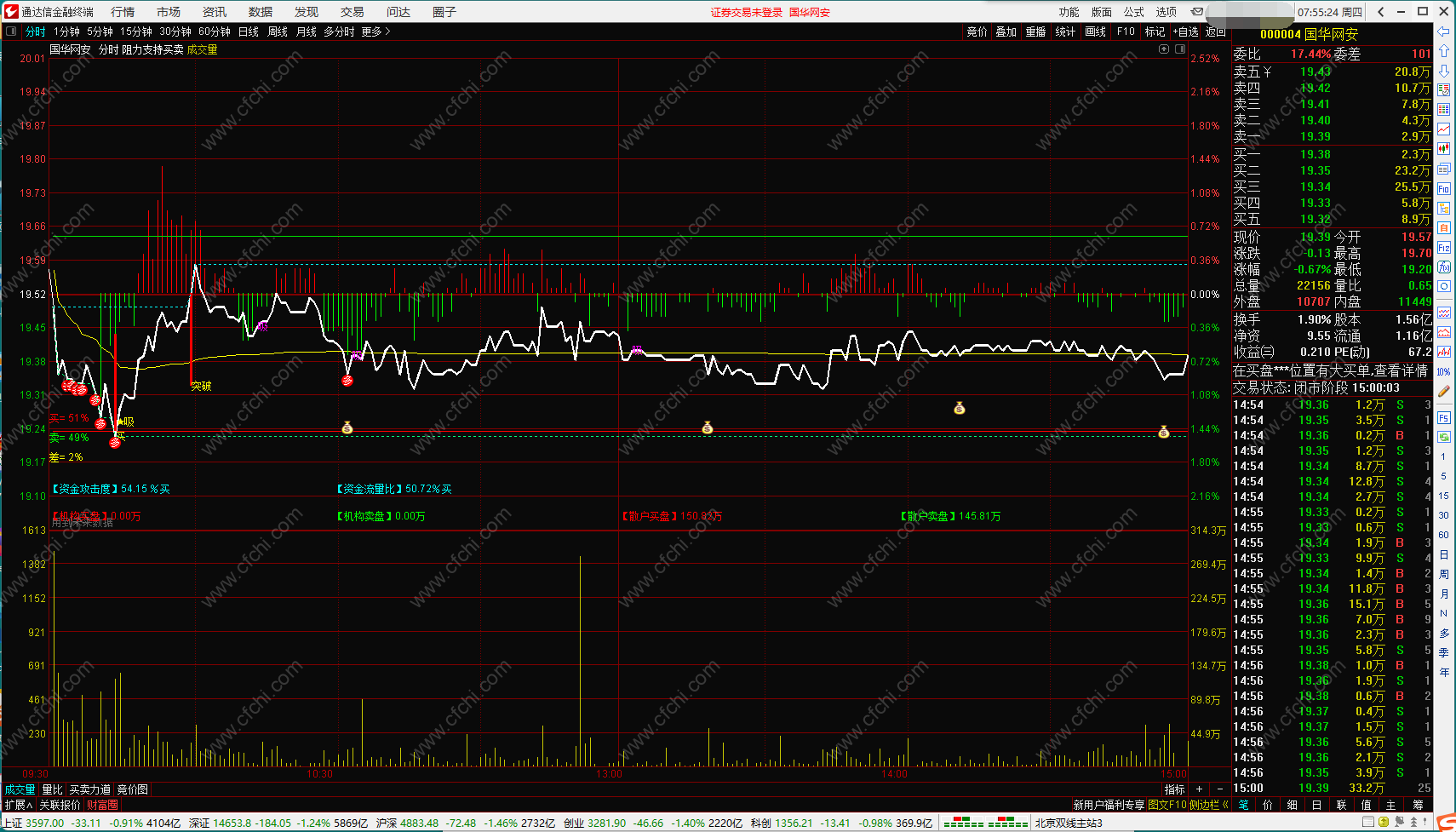Click the blue left-arrow sidebar icon
This screenshot has height=832, width=1456.
pos(1444,32)
